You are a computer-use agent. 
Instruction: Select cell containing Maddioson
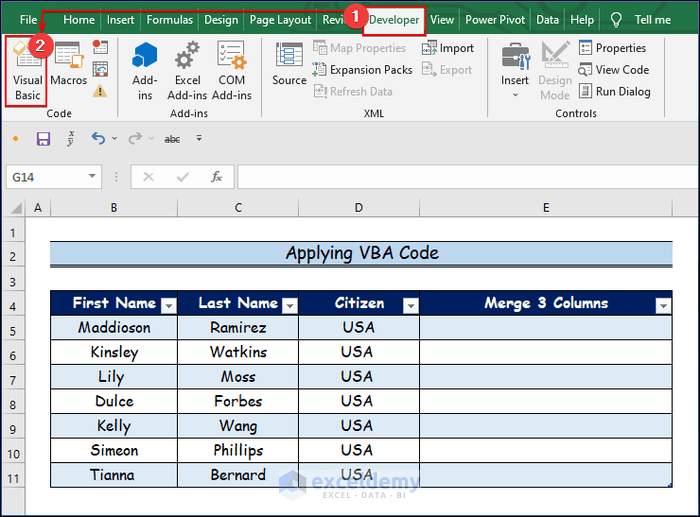click(114, 327)
